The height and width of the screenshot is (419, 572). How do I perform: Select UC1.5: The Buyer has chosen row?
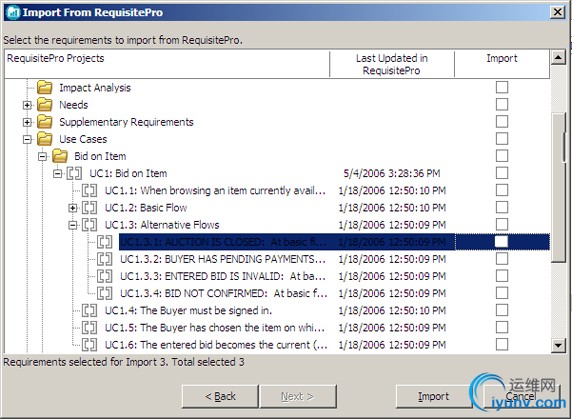(x=214, y=328)
